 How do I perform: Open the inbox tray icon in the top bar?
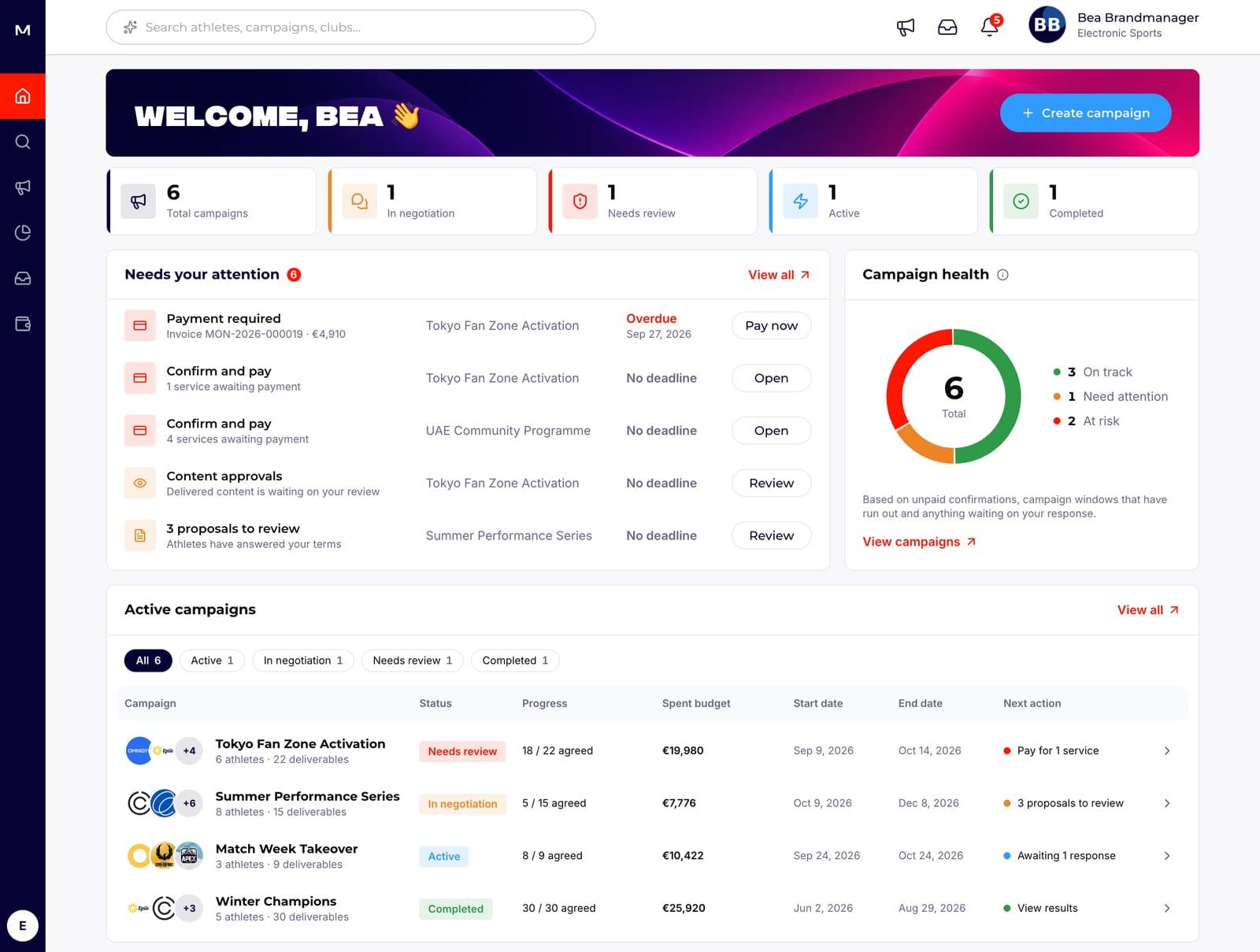pyautogui.click(x=947, y=28)
